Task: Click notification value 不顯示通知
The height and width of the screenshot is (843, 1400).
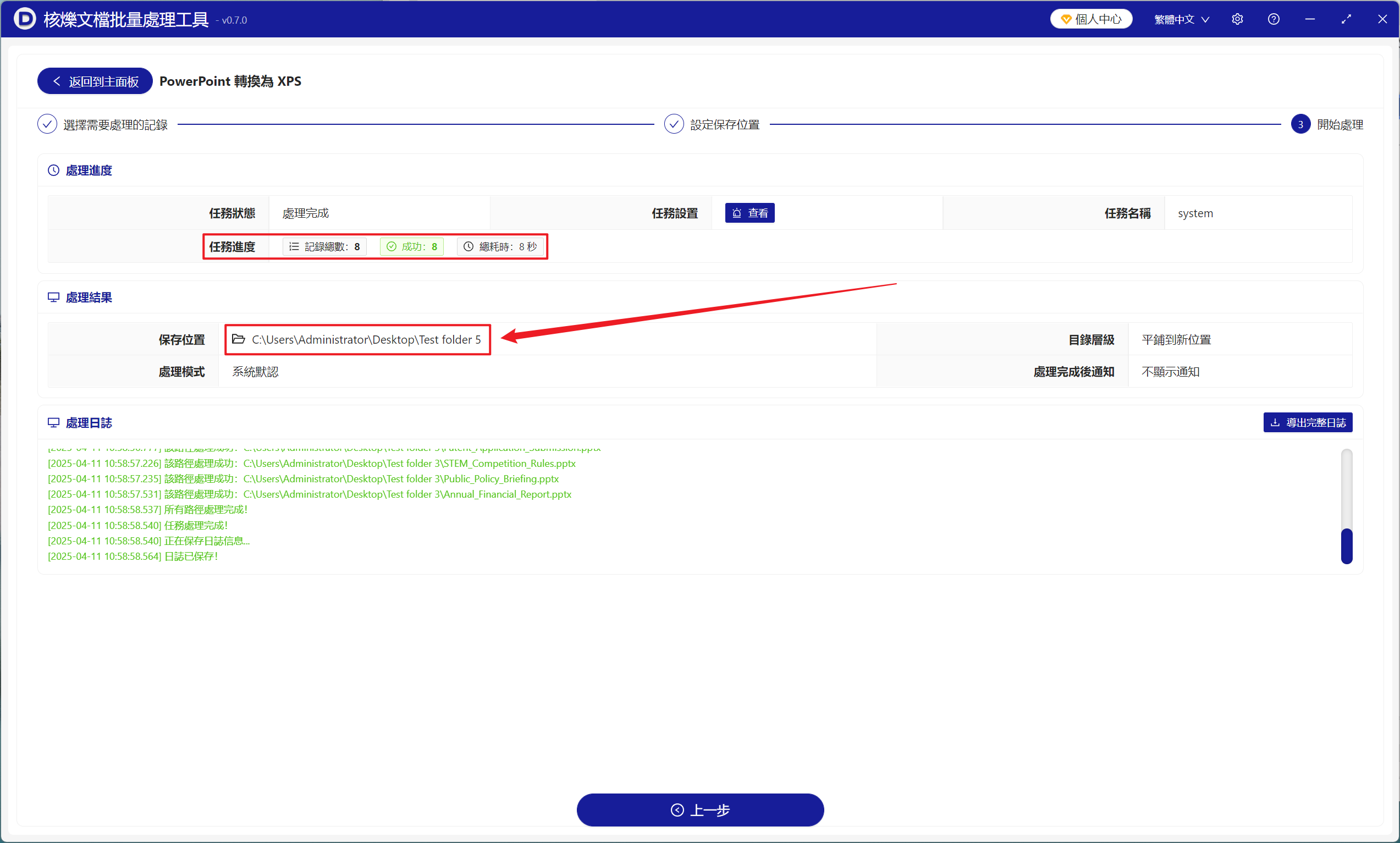Action: pyautogui.click(x=1171, y=372)
